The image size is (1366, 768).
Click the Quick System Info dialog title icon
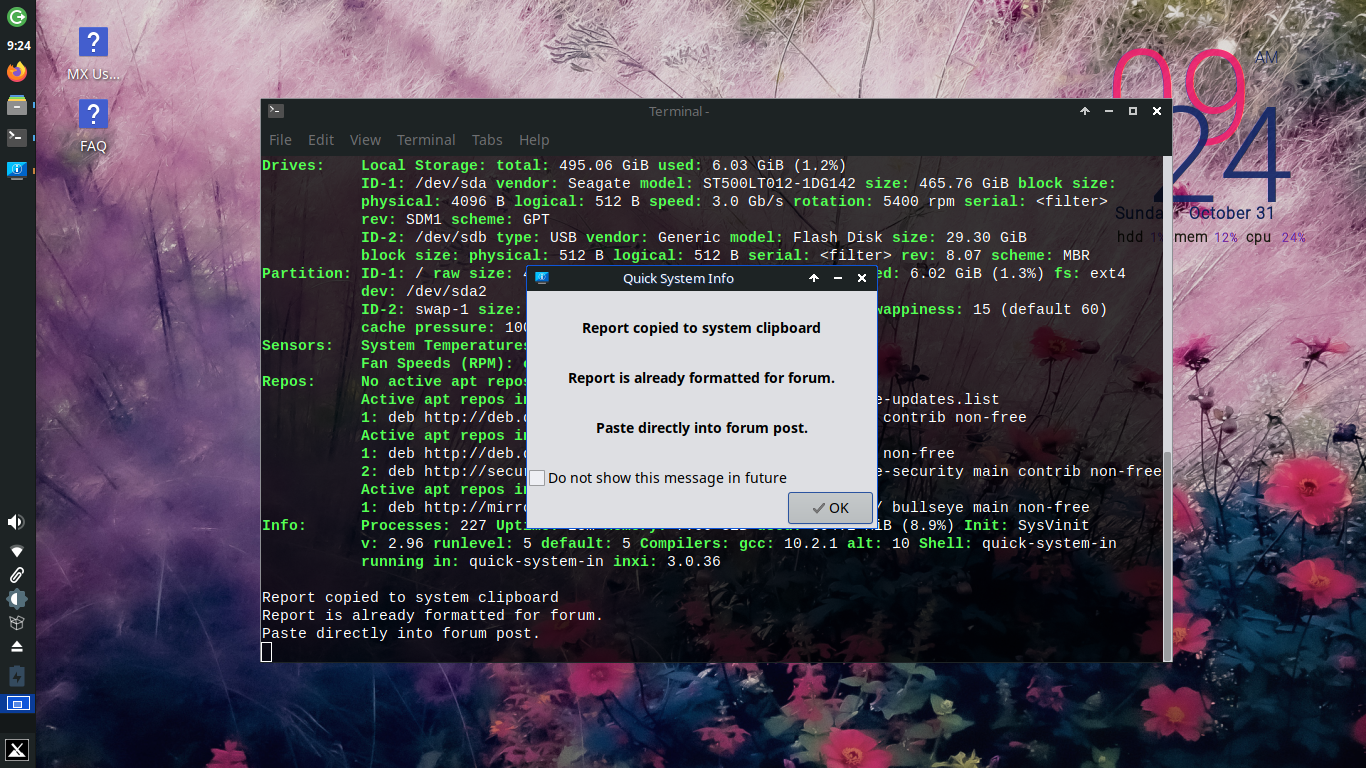coord(541,278)
